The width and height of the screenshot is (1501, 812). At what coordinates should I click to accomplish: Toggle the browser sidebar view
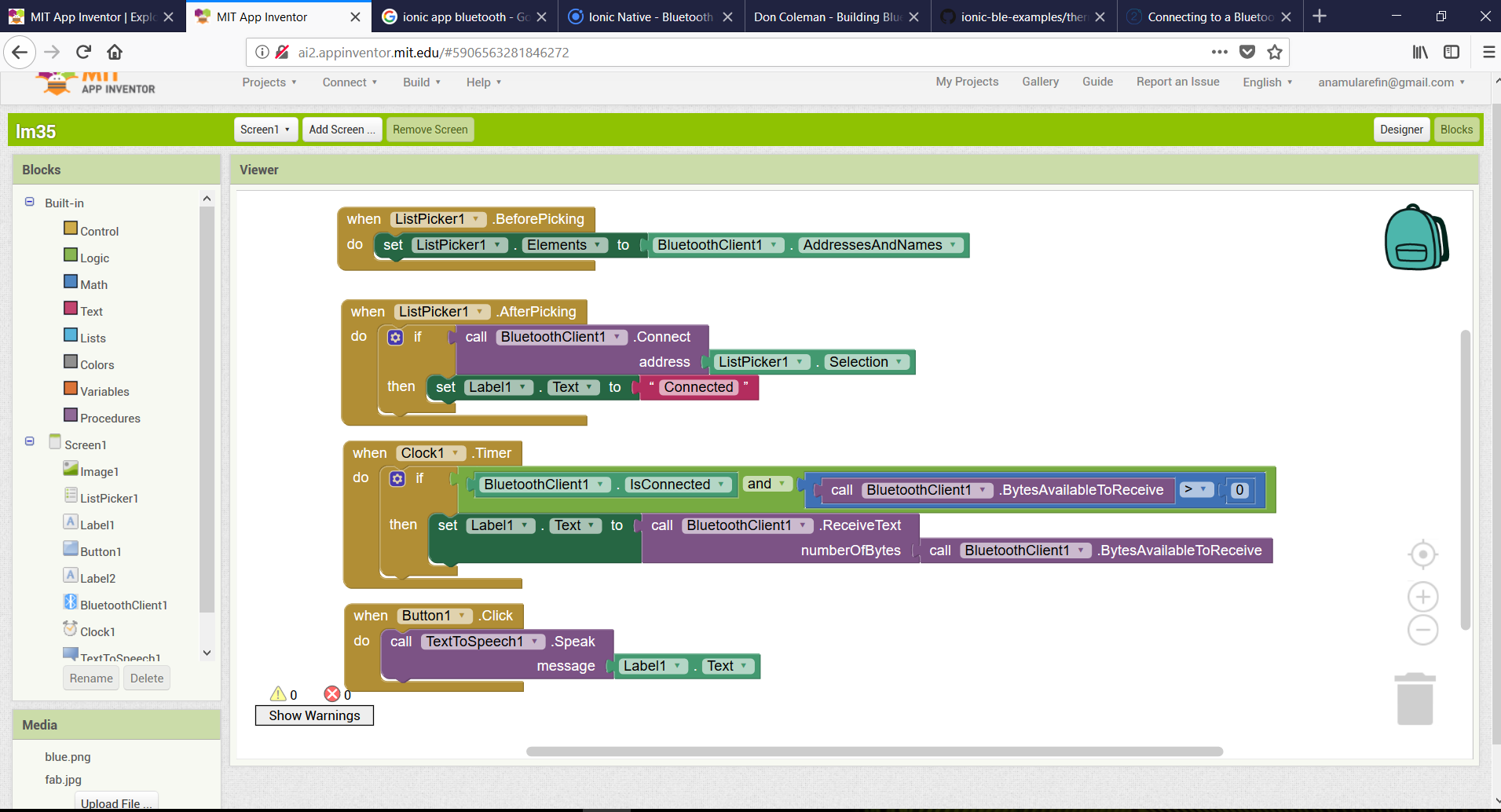(1452, 53)
